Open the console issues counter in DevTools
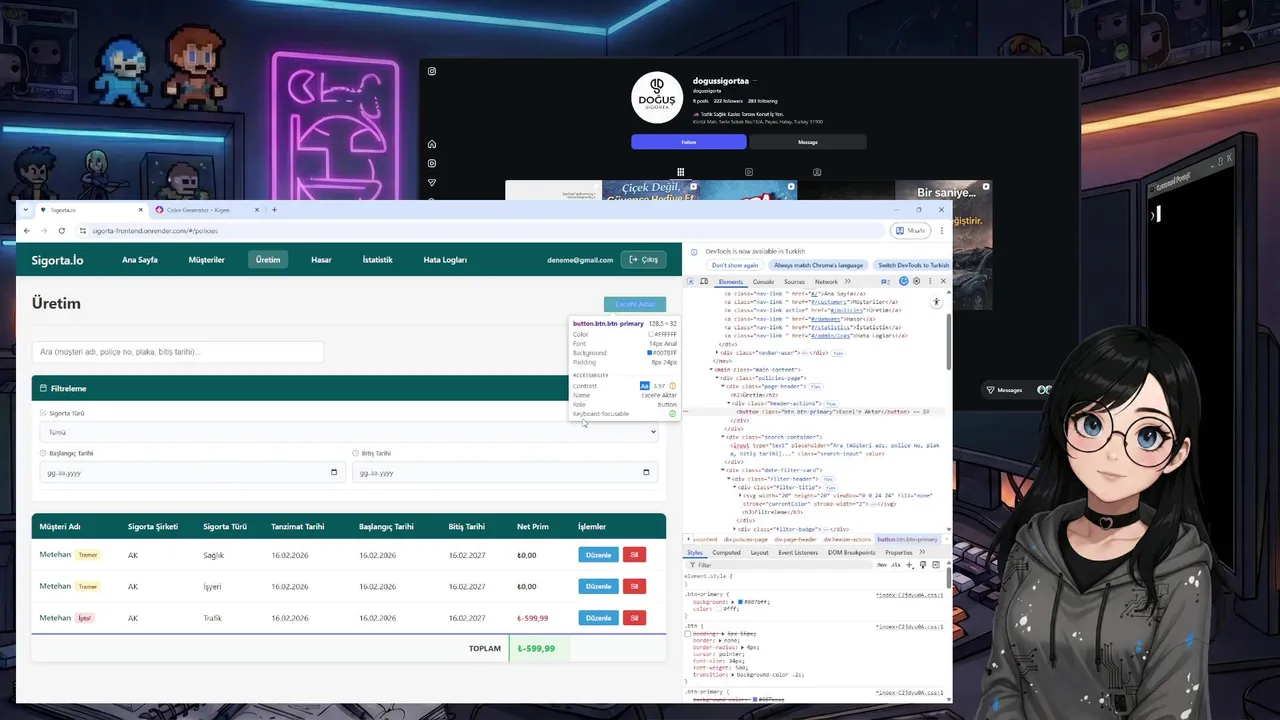1280x720 pixels. (x=886, y=282)
